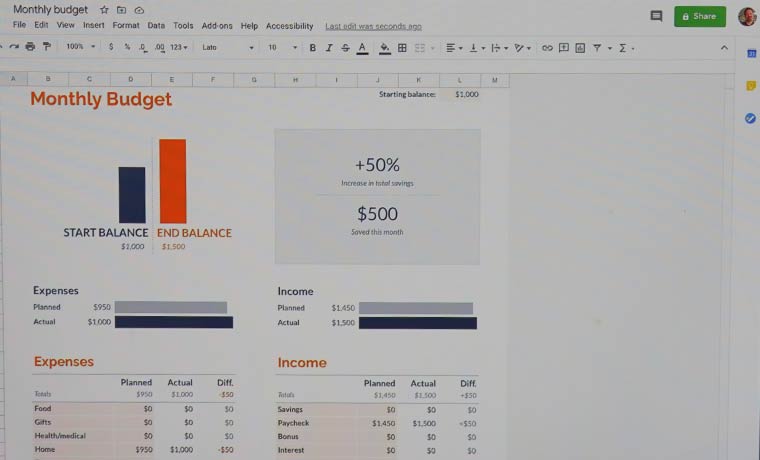Click the print icon in toolbar
The image size is (760, 460).
pyautogui.click(x=30, y=47)
